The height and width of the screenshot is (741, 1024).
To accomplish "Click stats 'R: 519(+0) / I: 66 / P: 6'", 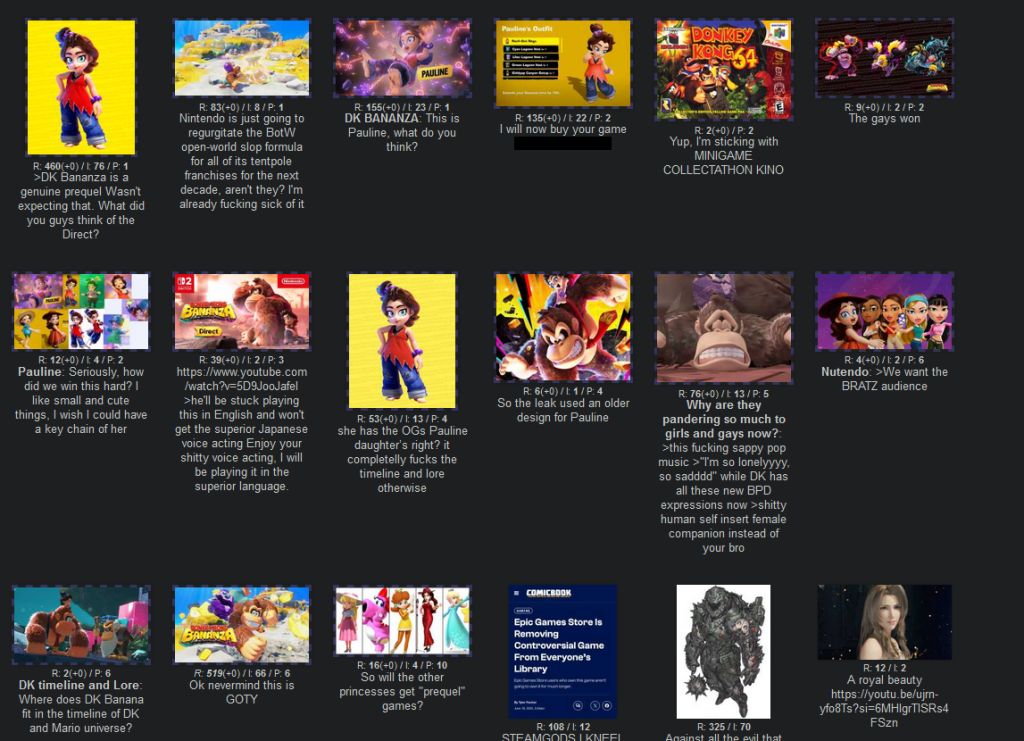I will [242, 674].
